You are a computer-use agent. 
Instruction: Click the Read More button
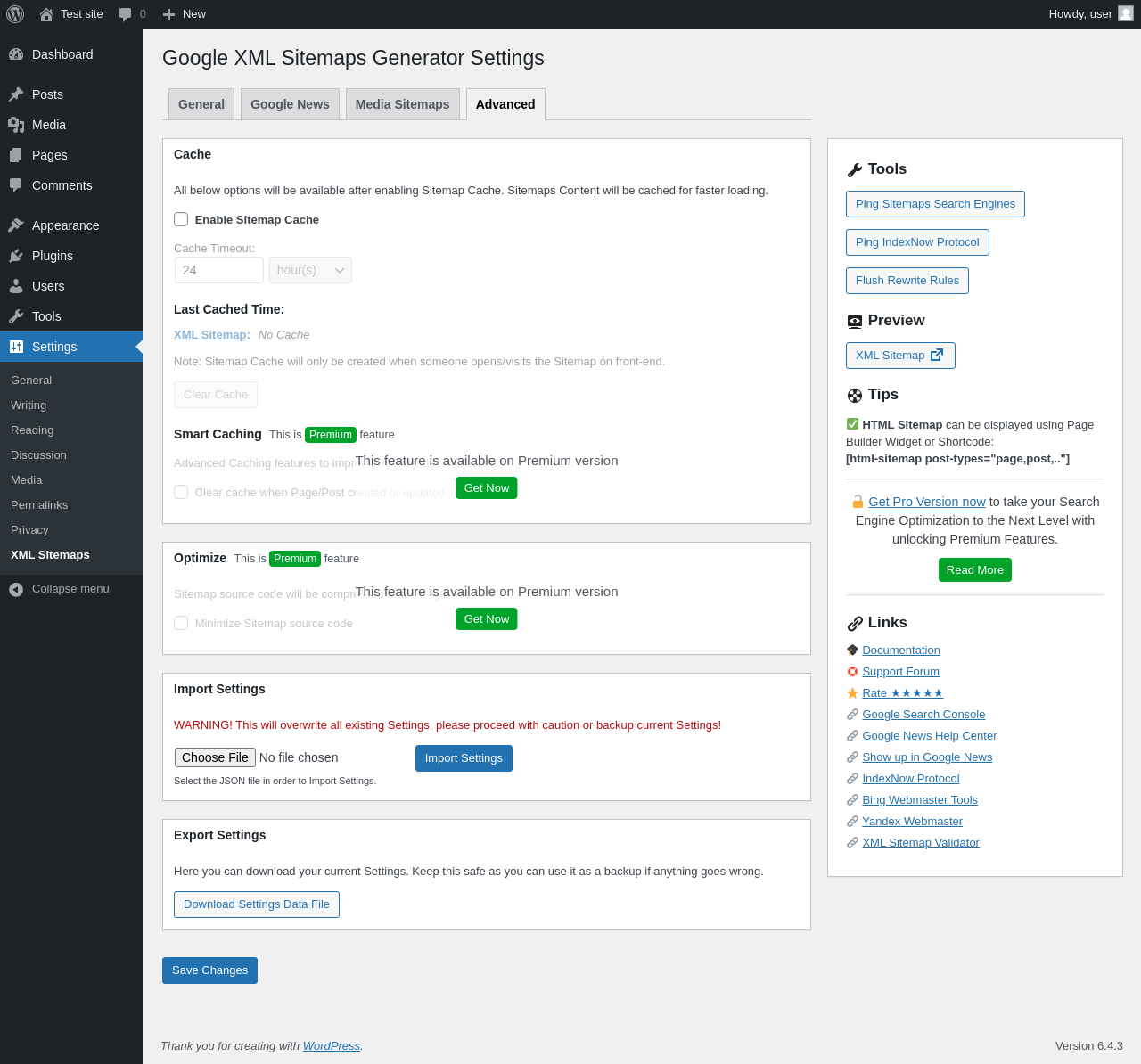click(975, 570)
